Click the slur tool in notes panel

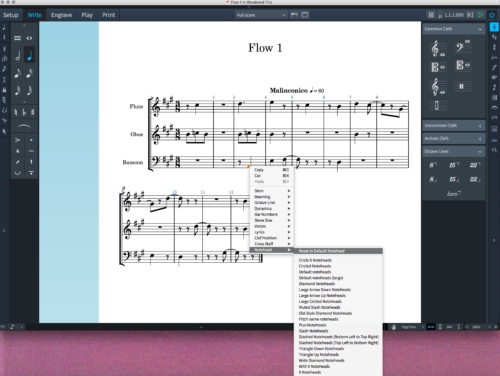(24, 126)
